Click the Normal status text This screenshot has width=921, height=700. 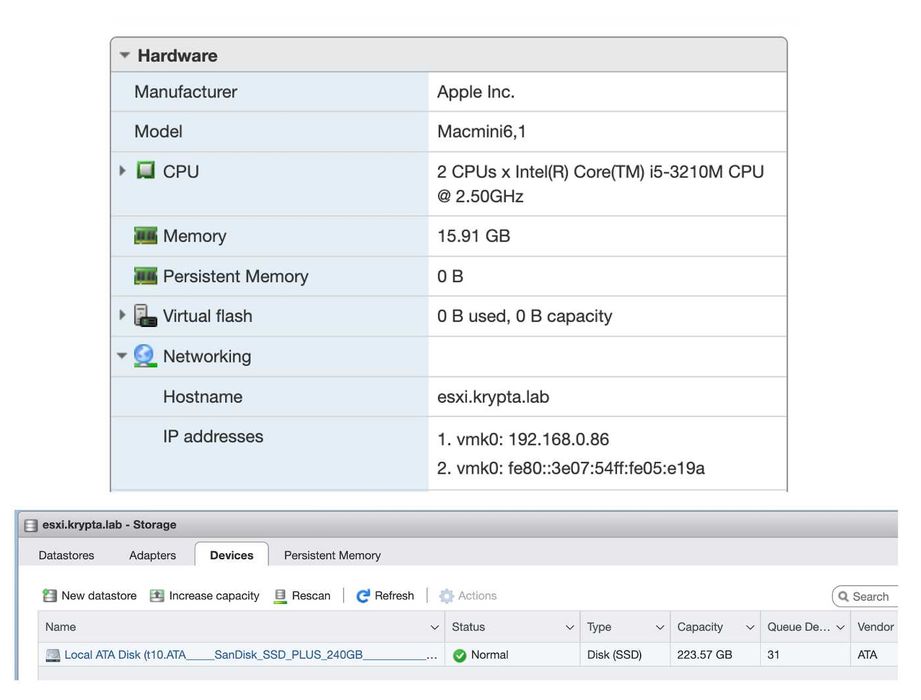(x=489, y=654)
